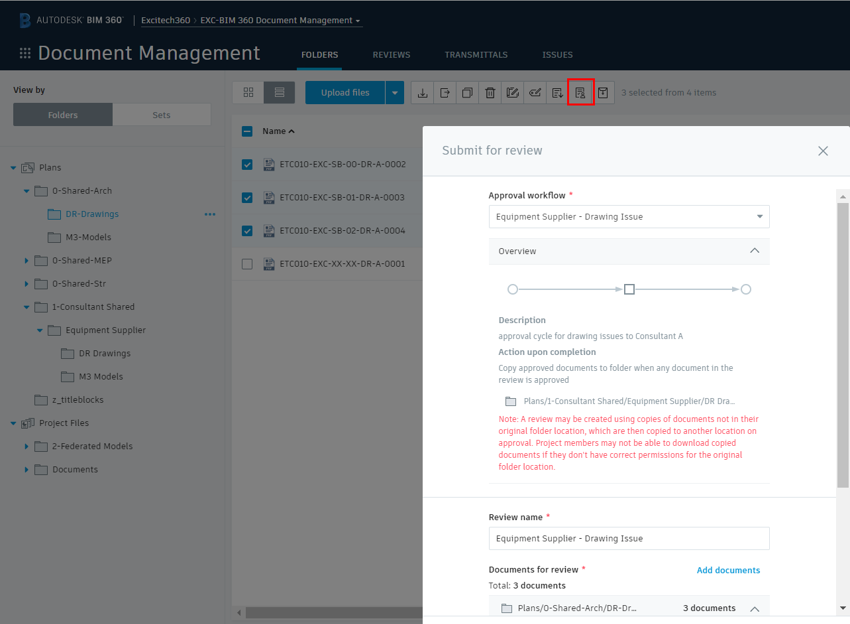This screenshot has width=850, height=624.
Task: Open the module switcher grid icon
Action: click(25, 53)
